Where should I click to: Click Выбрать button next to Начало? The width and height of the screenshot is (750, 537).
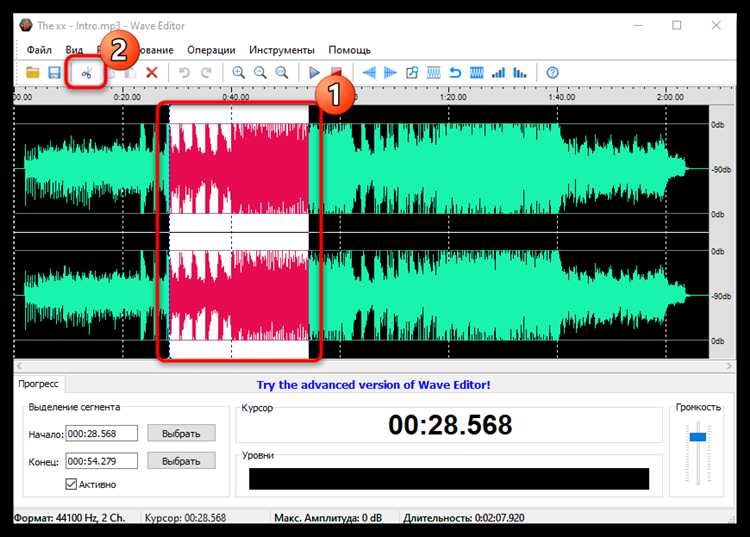(x=181, y=433)
